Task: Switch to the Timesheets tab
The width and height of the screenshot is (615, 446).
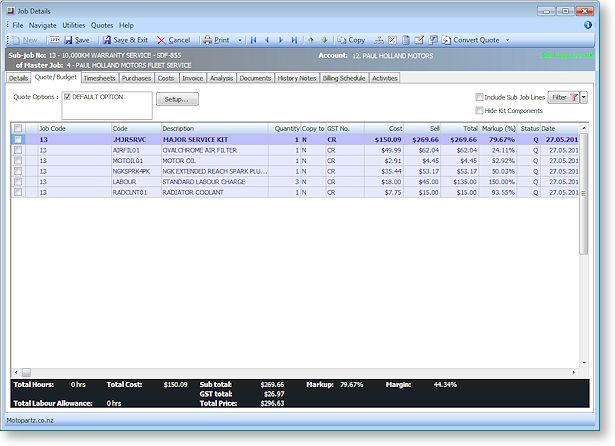Action: [99, 77]
